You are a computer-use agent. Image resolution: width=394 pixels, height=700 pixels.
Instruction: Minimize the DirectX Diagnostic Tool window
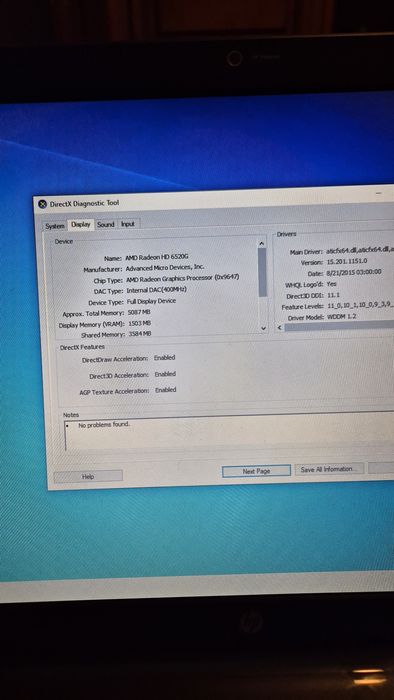379,193
